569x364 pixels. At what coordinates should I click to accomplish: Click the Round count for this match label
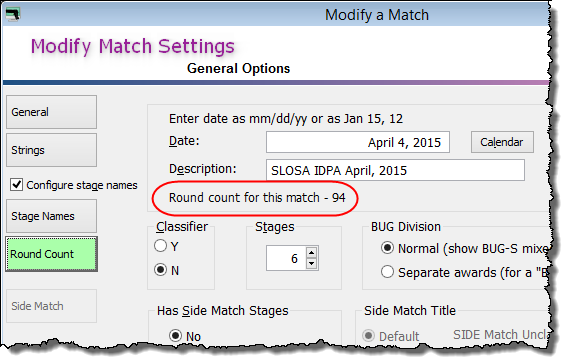click(257, 198)
